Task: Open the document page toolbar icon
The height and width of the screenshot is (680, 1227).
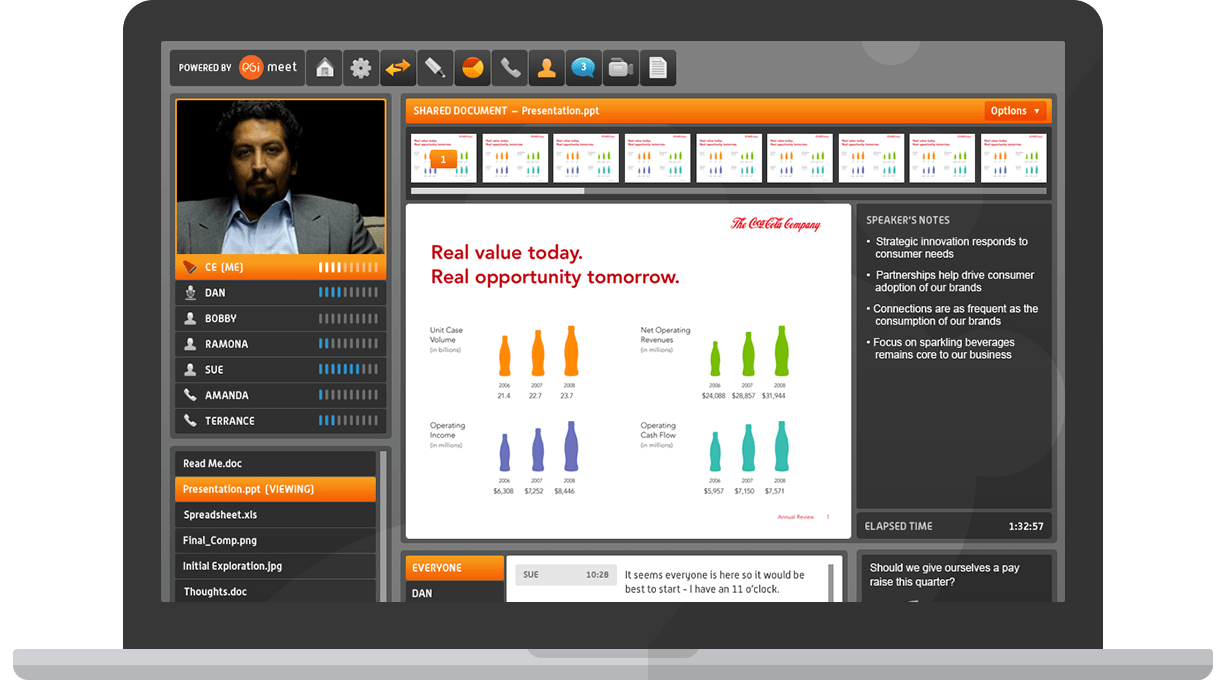Action: (657, 68)
